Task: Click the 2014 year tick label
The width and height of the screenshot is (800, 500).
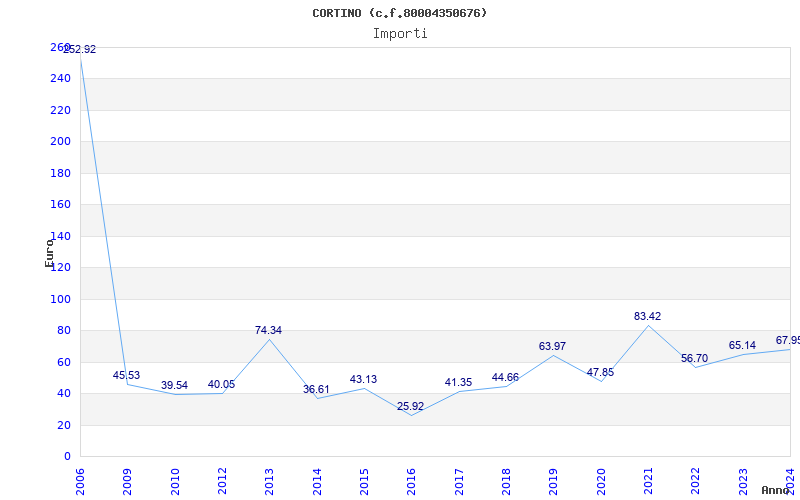Action: point(317,482)
